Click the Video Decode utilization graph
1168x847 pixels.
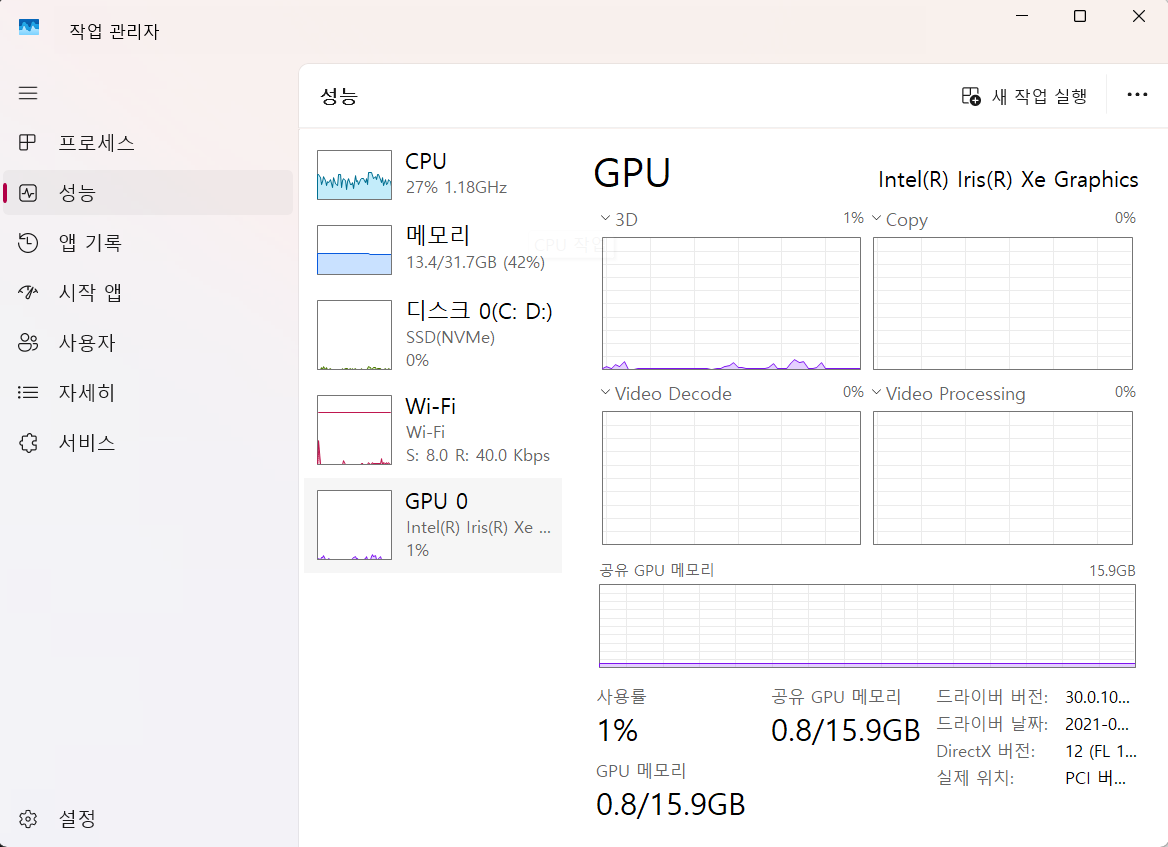click(x=731, y=478)
